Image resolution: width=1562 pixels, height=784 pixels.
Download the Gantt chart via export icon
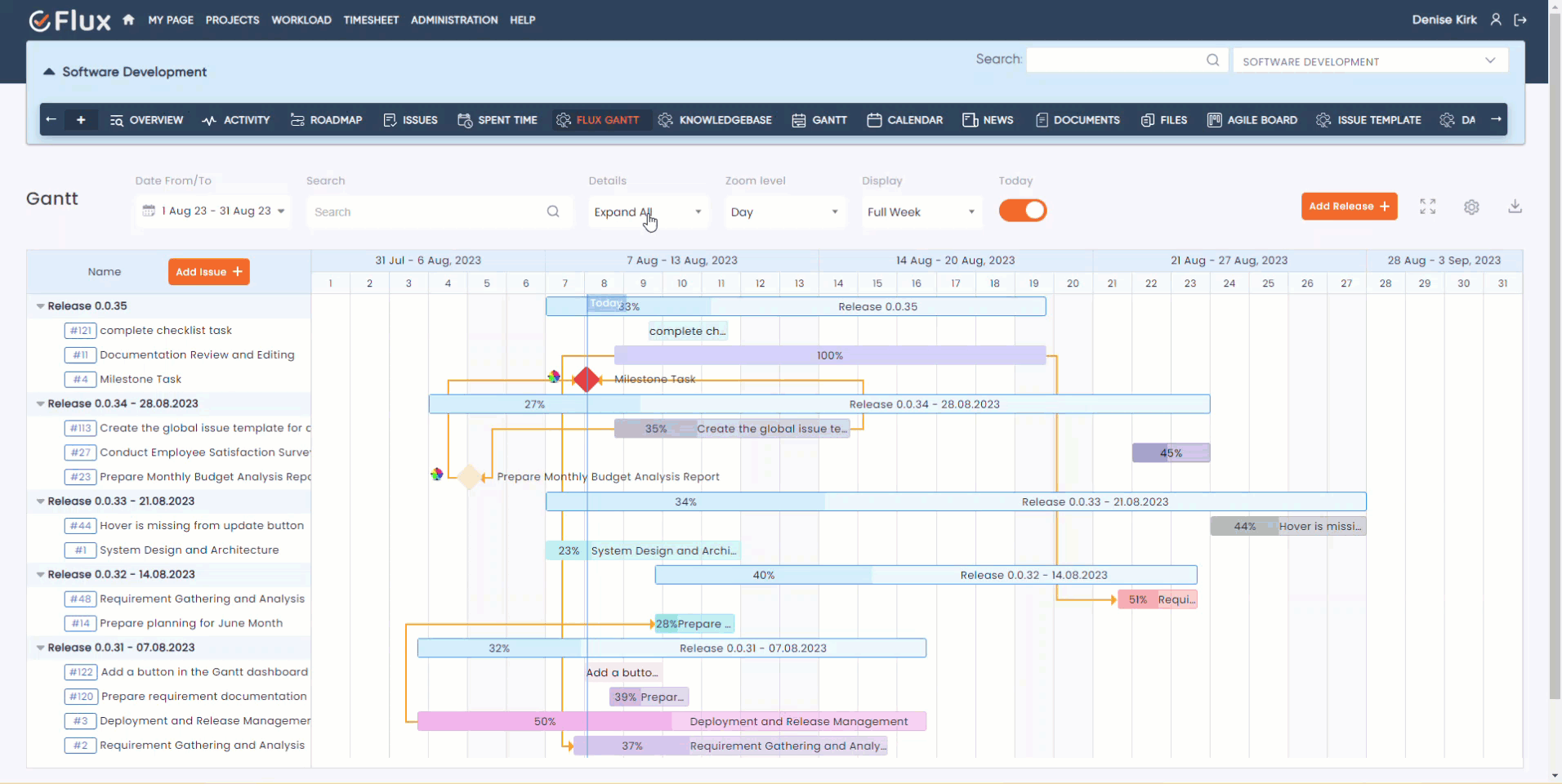coord(1515,207)
